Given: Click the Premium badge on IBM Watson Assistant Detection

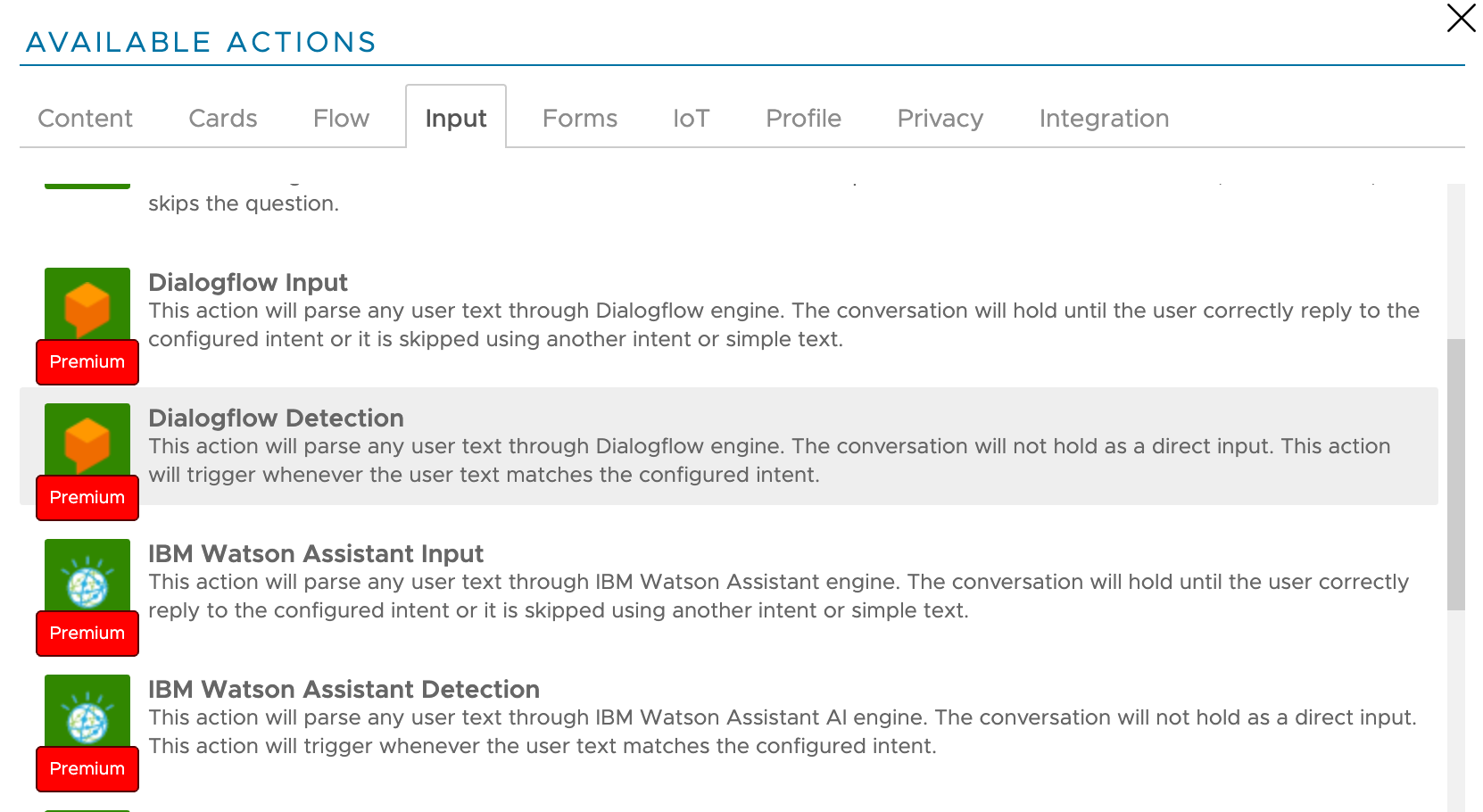Looking at the screenshot, I should [x=87, y=769].
